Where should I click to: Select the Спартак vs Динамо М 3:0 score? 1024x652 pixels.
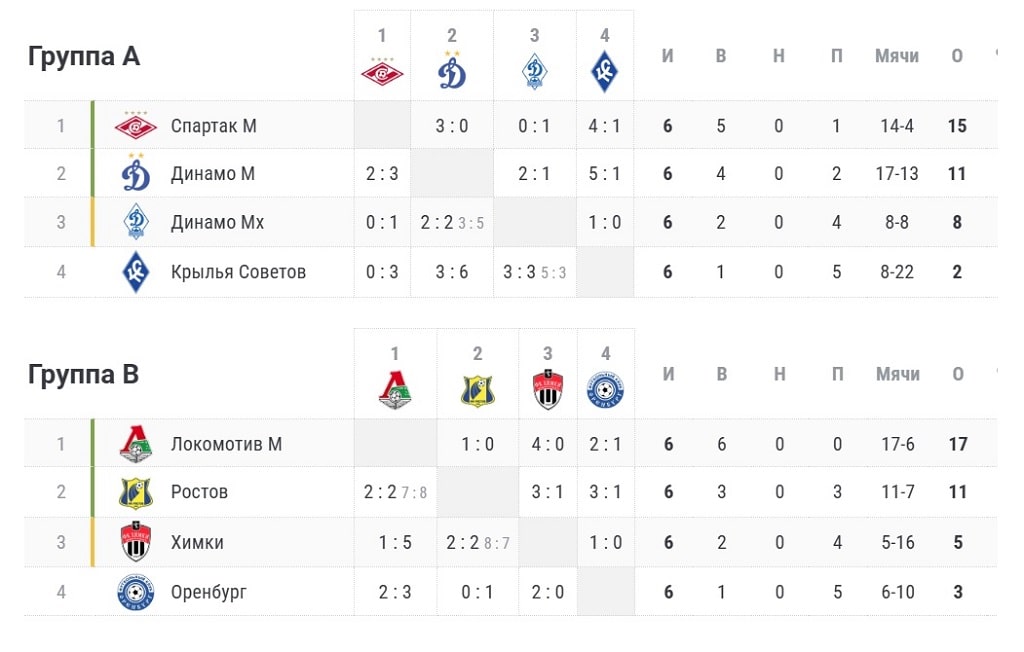(x=452, y=125)
